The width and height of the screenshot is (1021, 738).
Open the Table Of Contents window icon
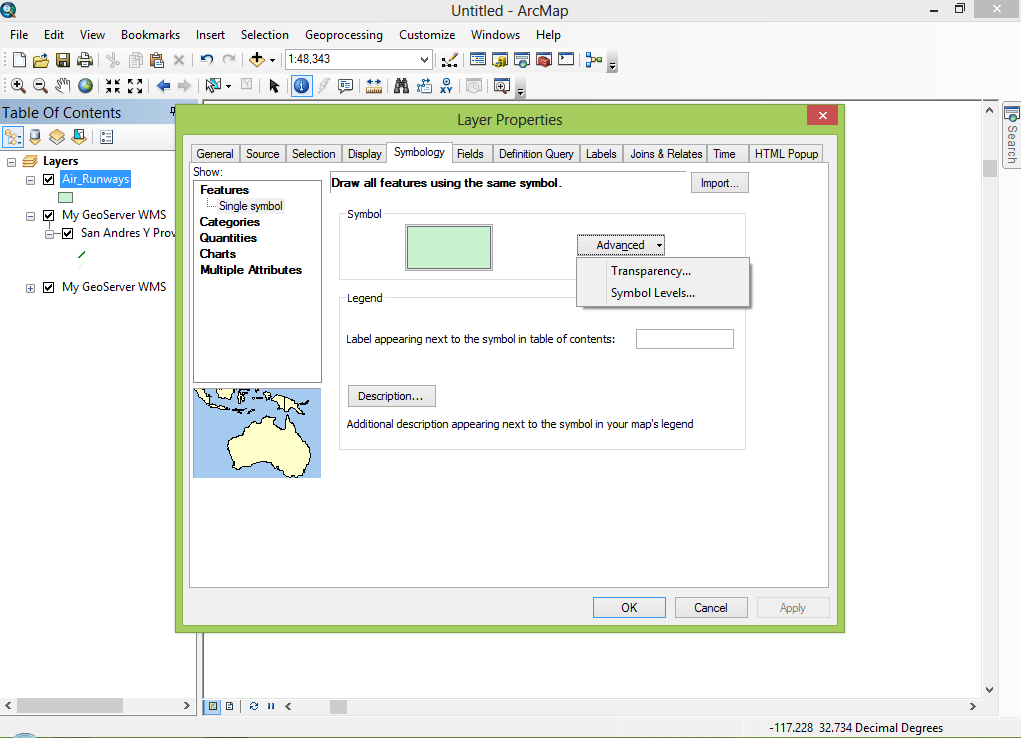click(x=477, y=60)
